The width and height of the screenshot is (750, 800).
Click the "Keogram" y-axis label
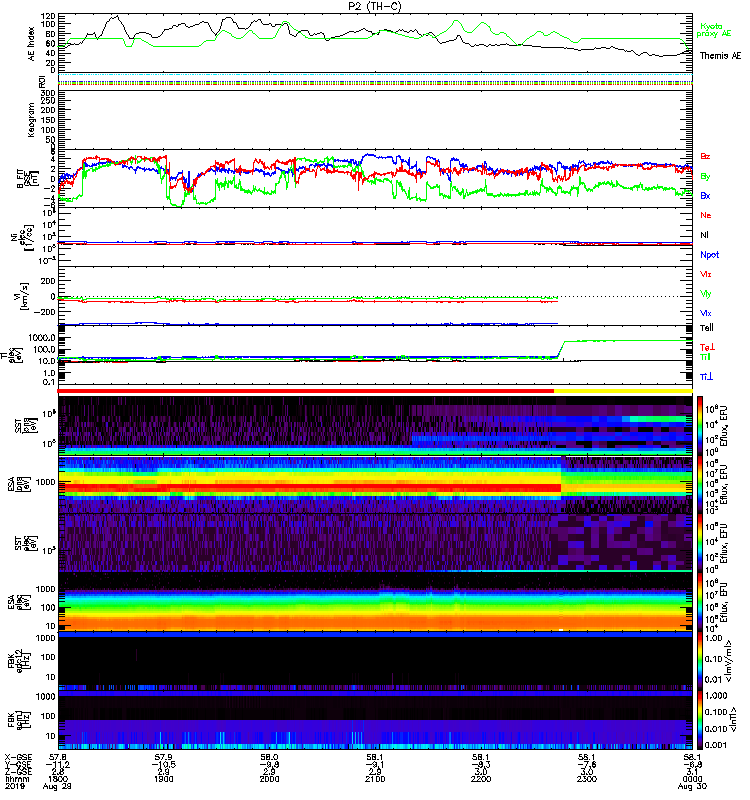tap(31, 119)
